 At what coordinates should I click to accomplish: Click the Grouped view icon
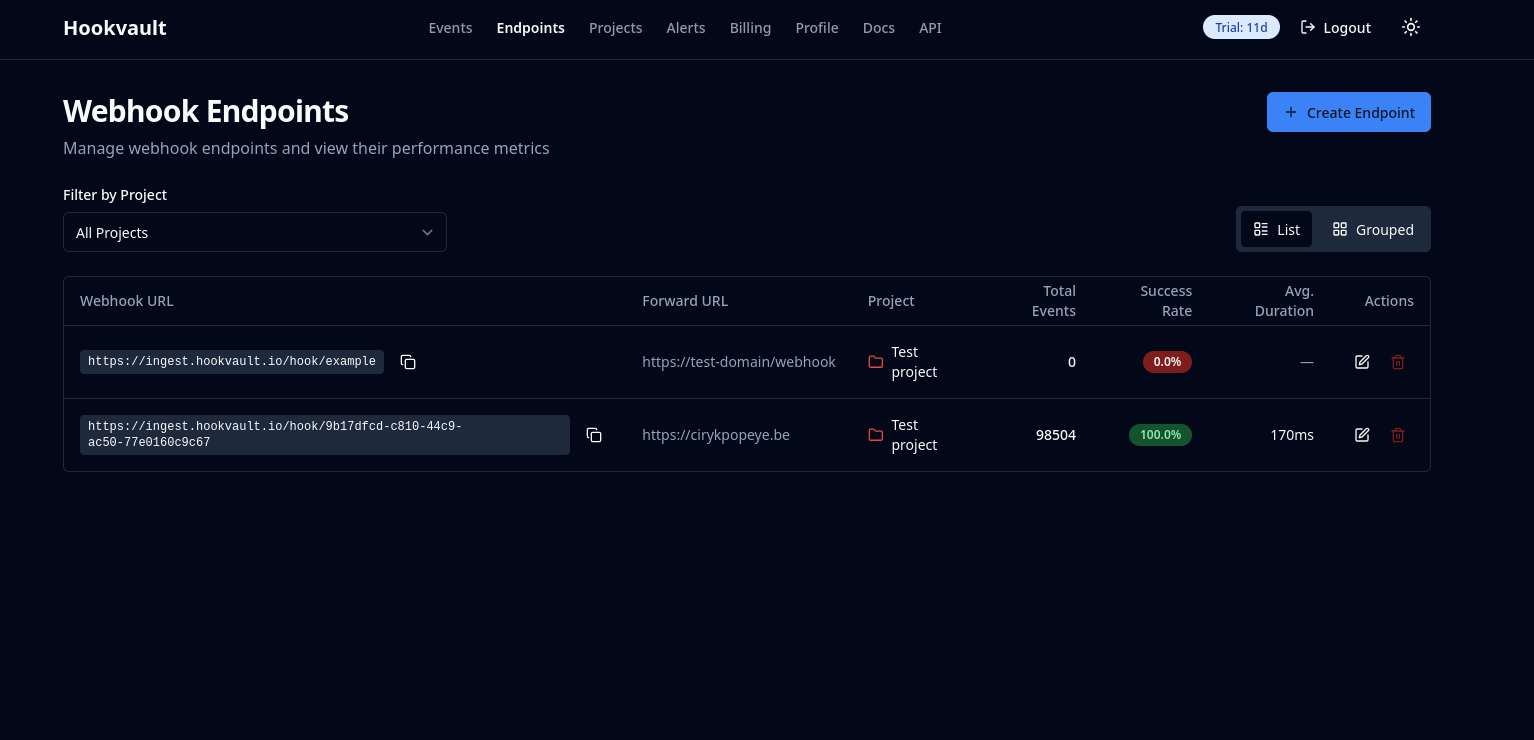click(x=1340, y=229)
